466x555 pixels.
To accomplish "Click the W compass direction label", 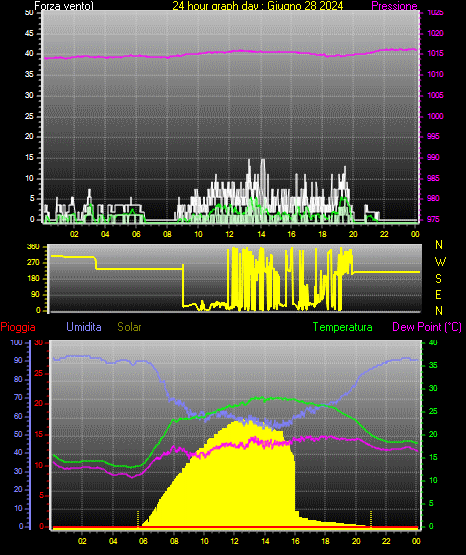I will pyautogui.click(x=440, y=262).
